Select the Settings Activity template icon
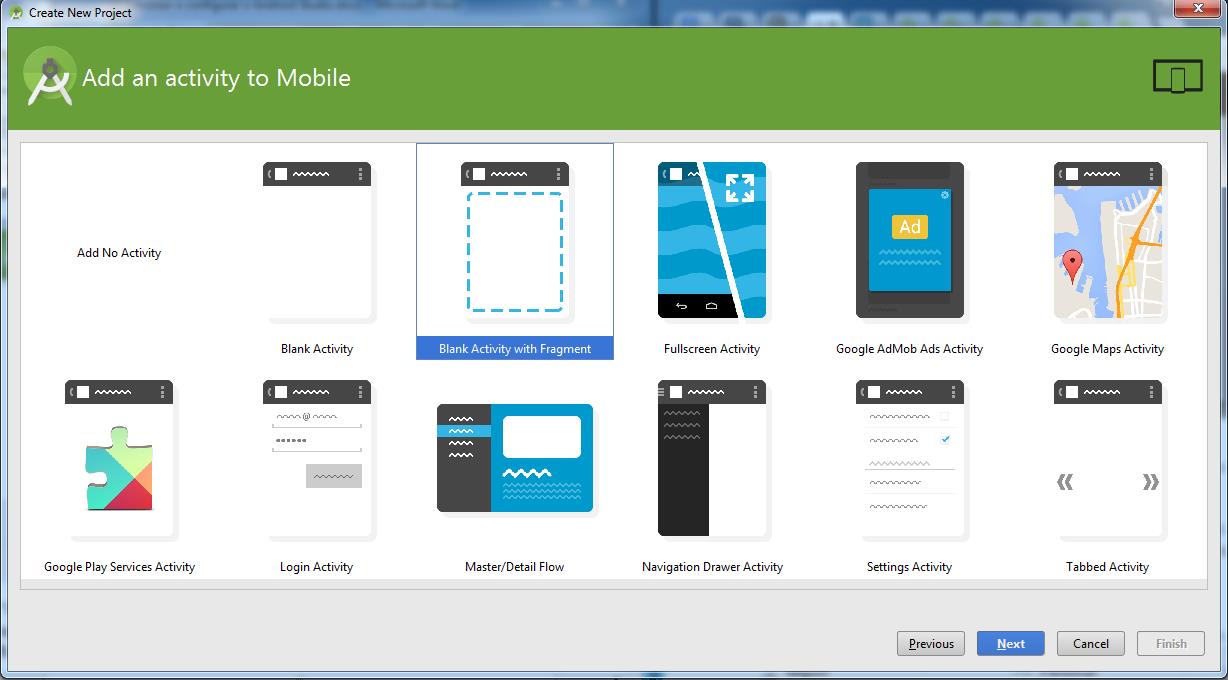The width and height of the screenshot is (1228, 680). point(909,459)
